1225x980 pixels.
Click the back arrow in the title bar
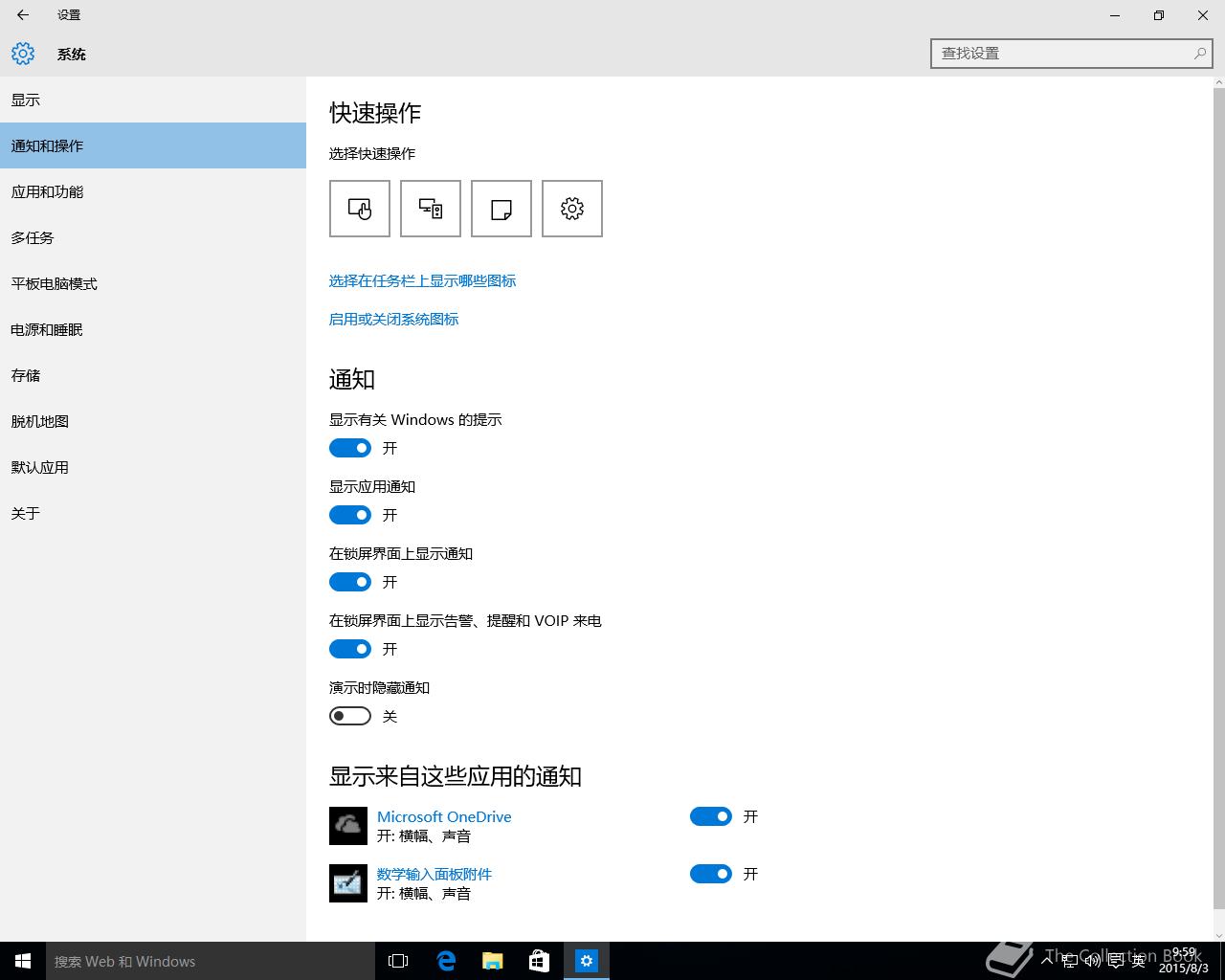pos(23,15)
